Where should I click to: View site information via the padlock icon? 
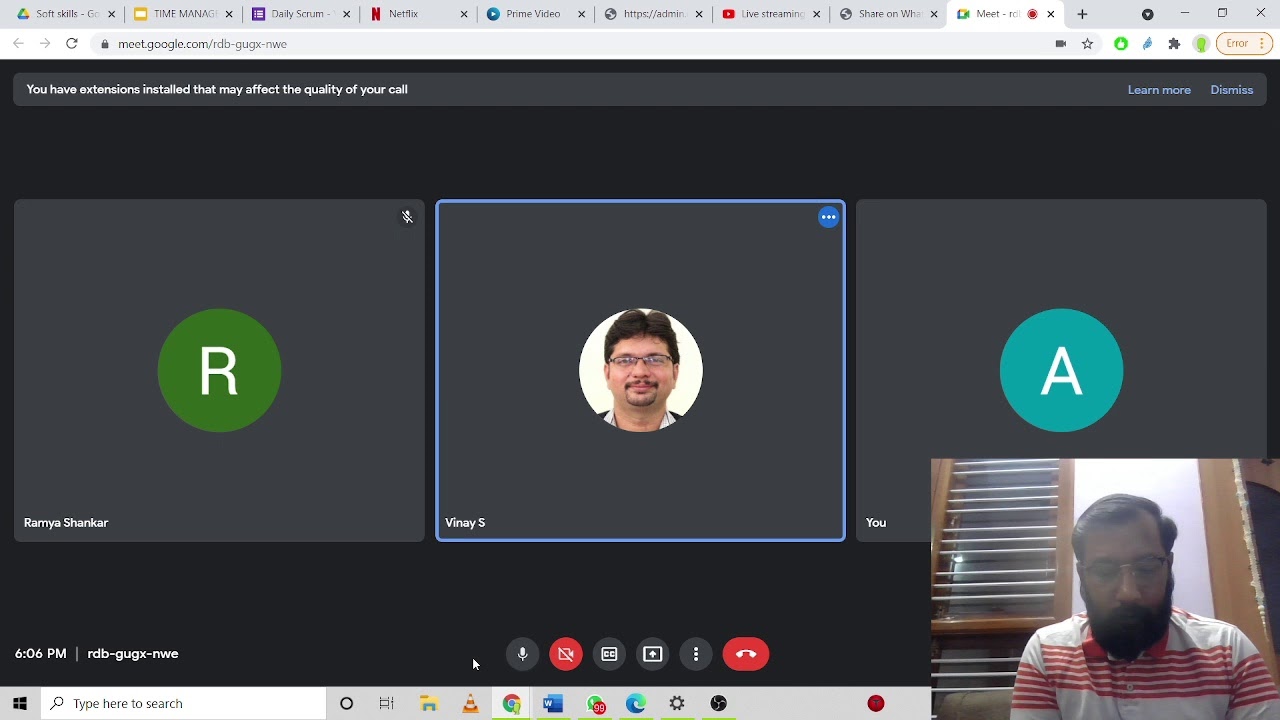(105, 44)
